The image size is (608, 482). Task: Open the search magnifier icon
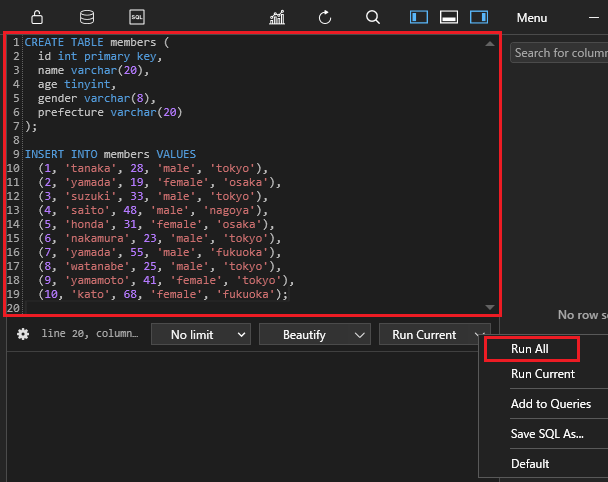[x=373, y=17]
